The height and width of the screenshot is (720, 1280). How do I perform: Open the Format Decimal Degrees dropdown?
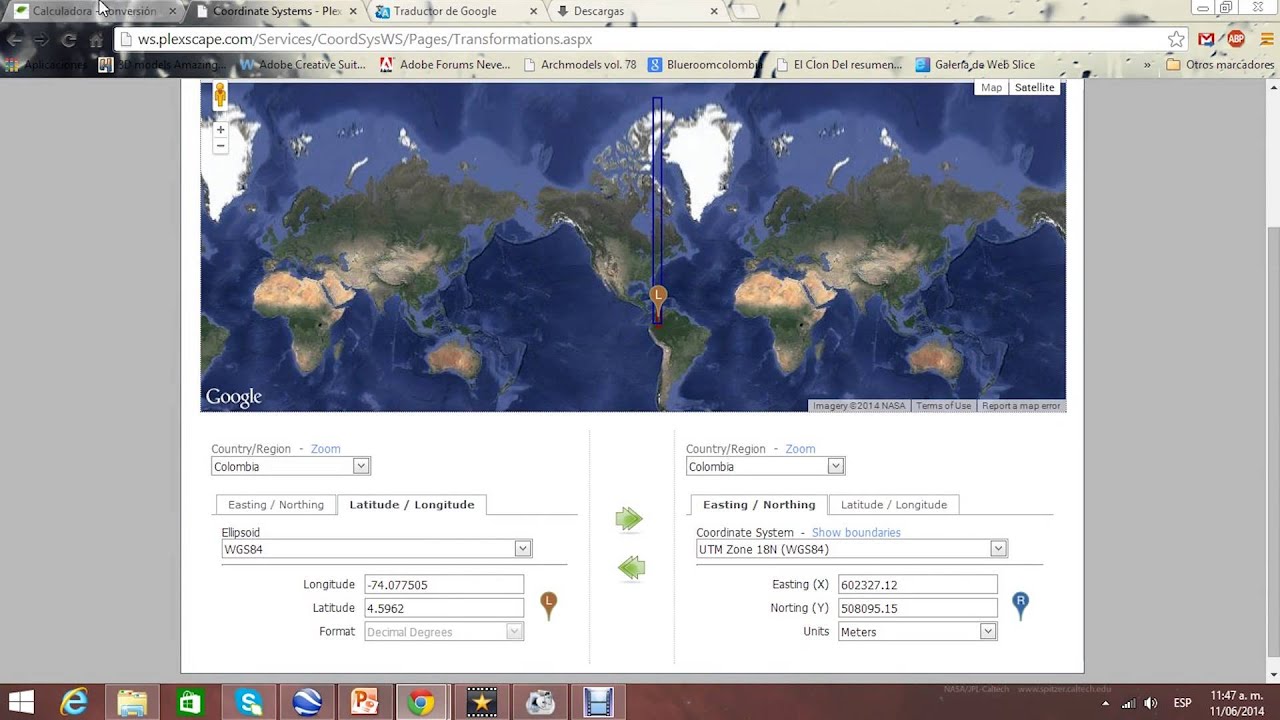pos(444,632)
